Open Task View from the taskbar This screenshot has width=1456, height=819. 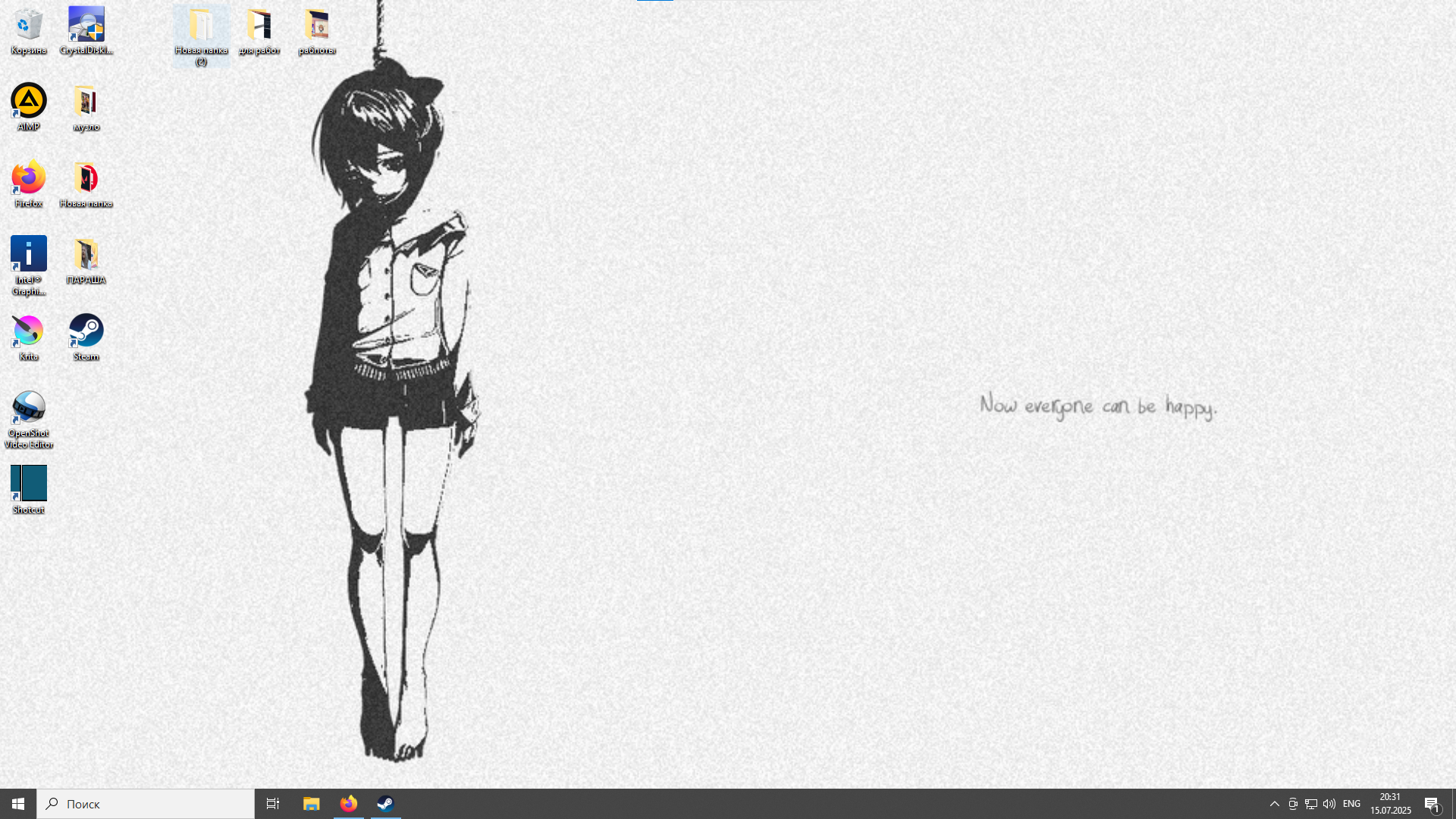point(273,804)
